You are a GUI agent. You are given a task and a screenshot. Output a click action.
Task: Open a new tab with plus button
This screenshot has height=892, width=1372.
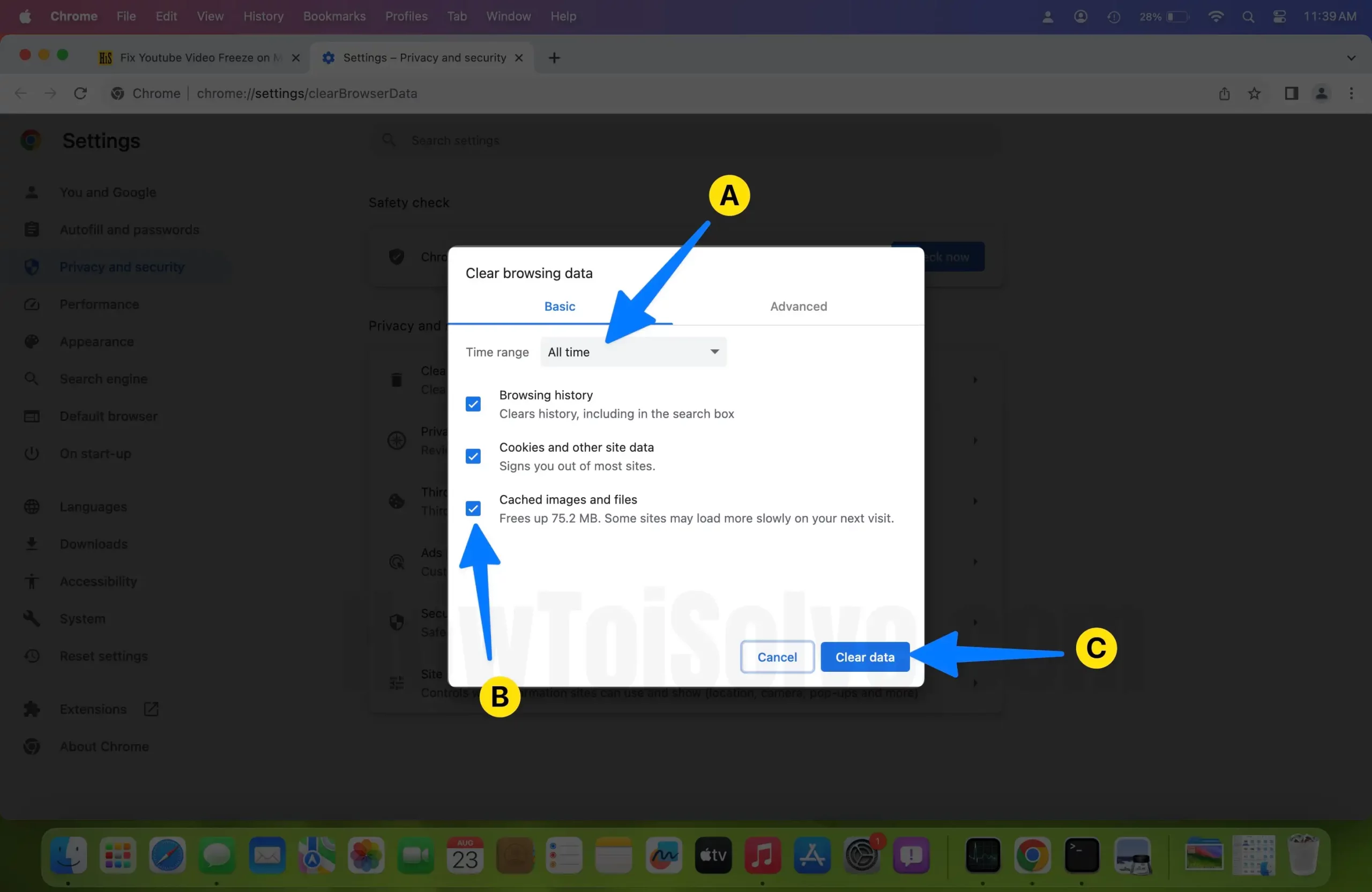coord(554,58)
